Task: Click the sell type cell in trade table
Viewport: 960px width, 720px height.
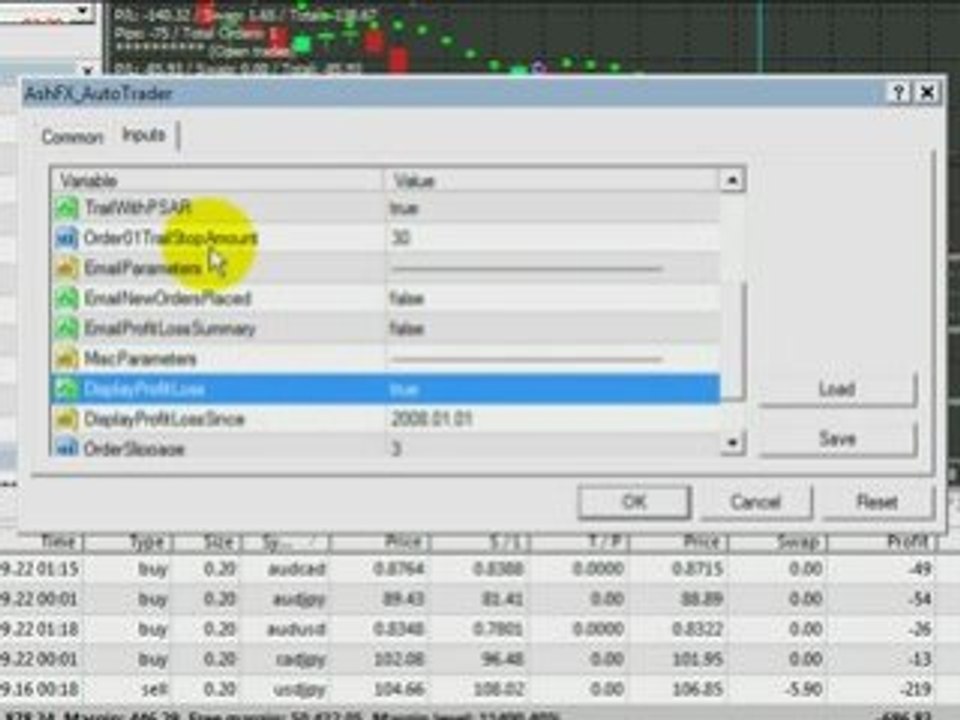Action: [154, 689]
